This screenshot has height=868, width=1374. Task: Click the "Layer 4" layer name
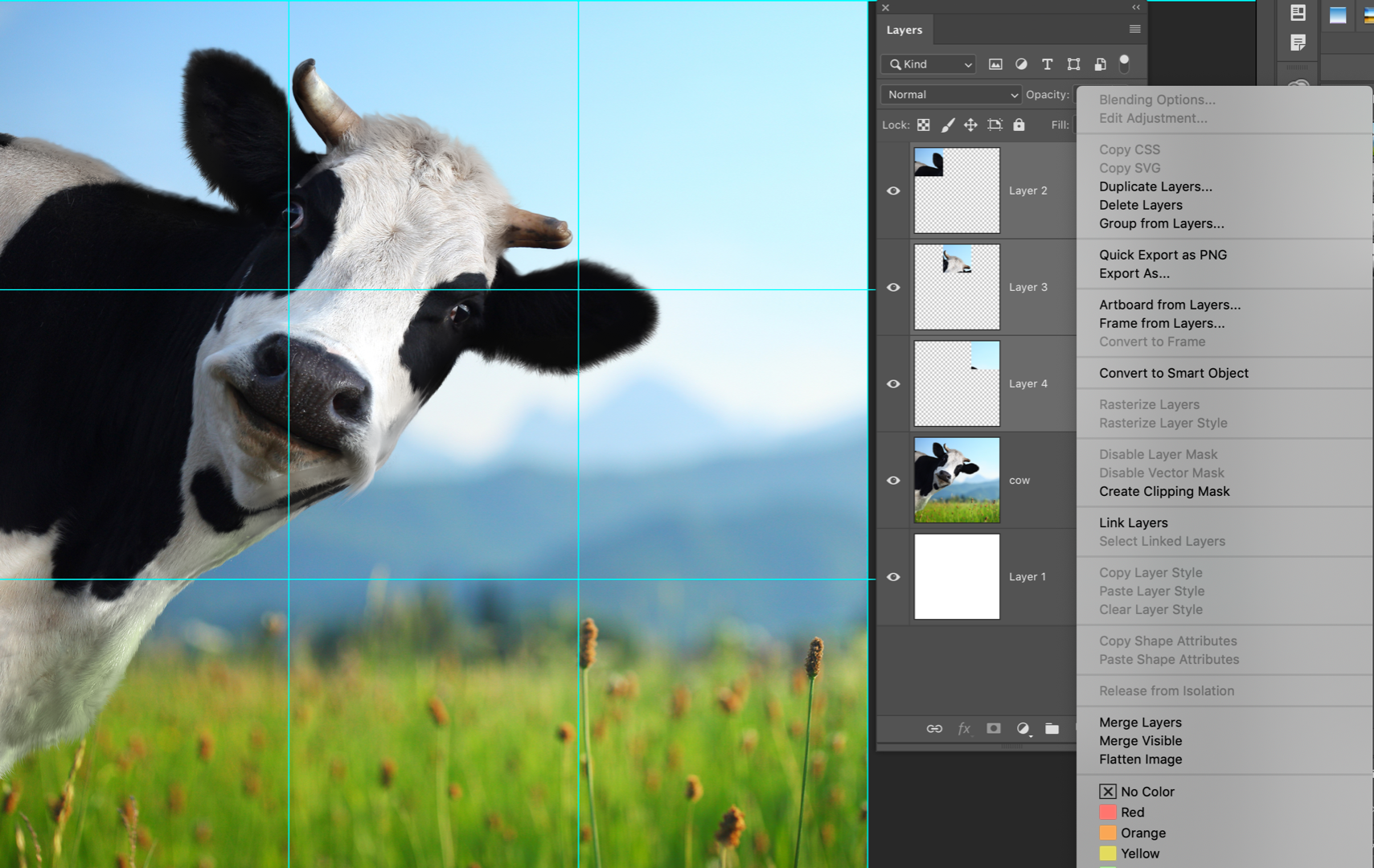pos(1028,383)
